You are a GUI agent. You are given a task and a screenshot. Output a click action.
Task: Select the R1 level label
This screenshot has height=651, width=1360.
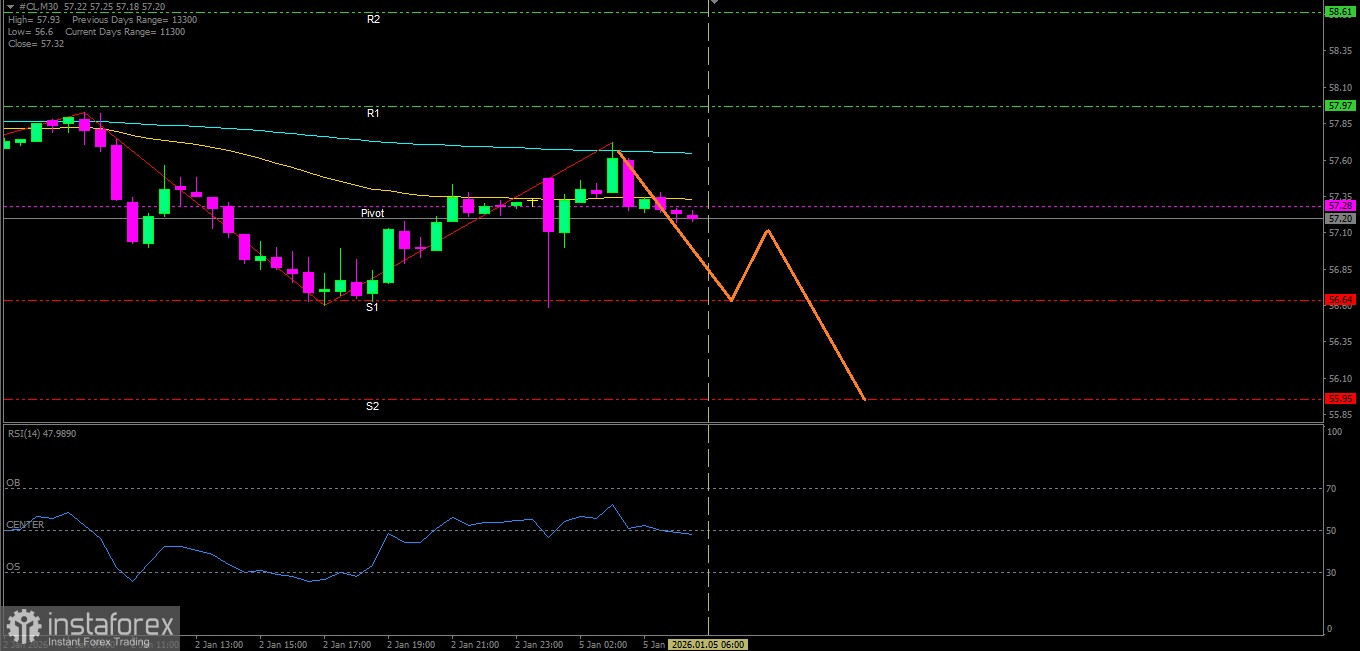tap(373, 114)
